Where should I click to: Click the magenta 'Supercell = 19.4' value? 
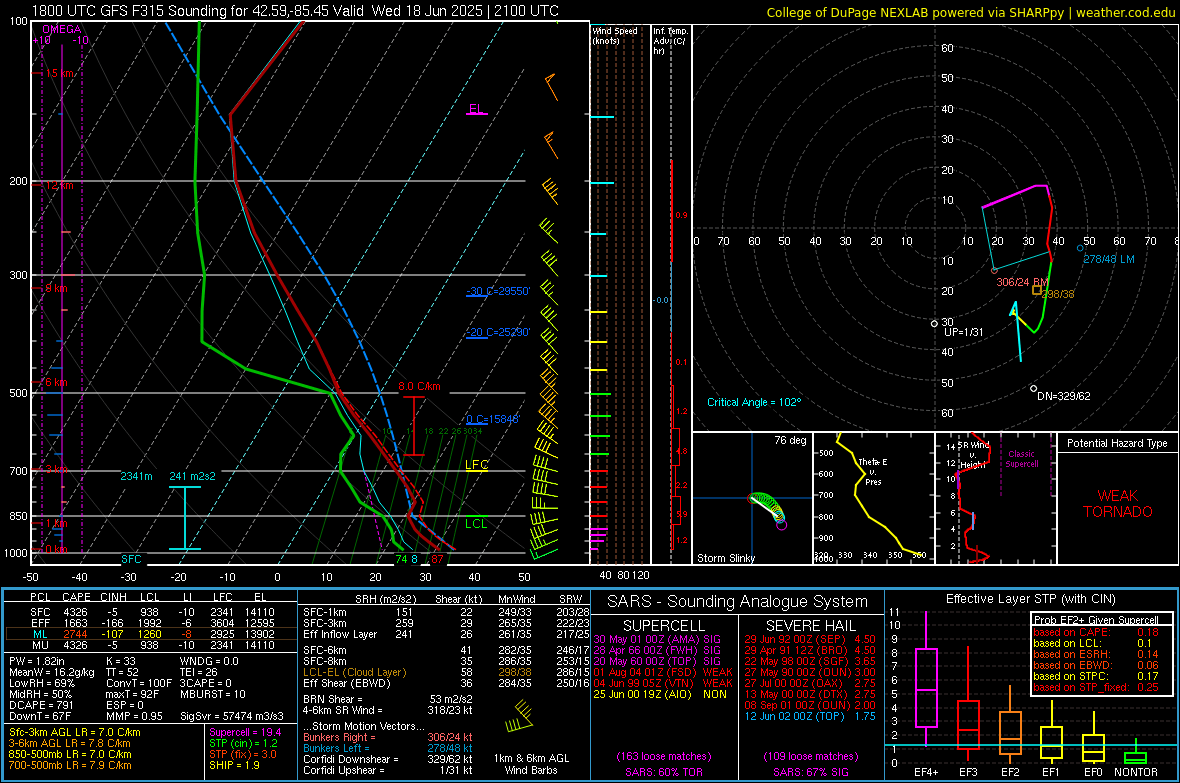pos(245,732)
